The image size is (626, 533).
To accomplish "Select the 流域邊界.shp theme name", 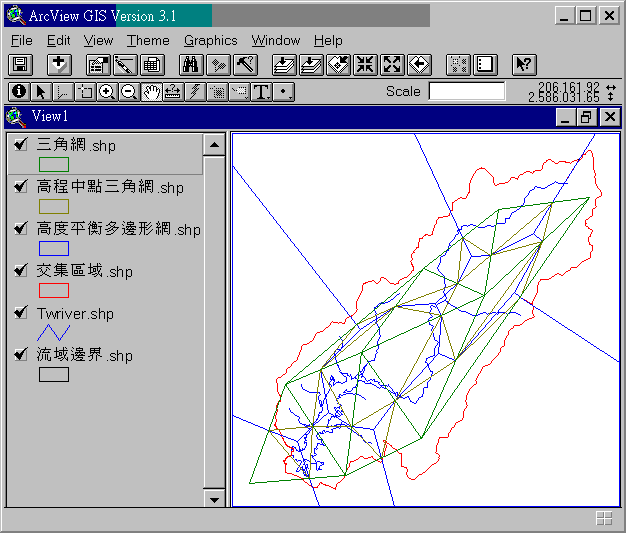I will pos(84,355).
